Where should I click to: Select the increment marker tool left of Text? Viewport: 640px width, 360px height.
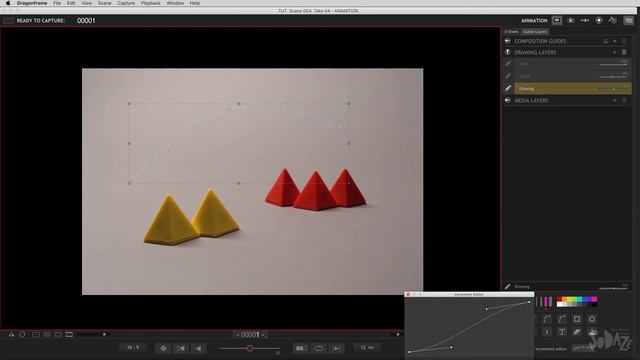coord(547,332)
